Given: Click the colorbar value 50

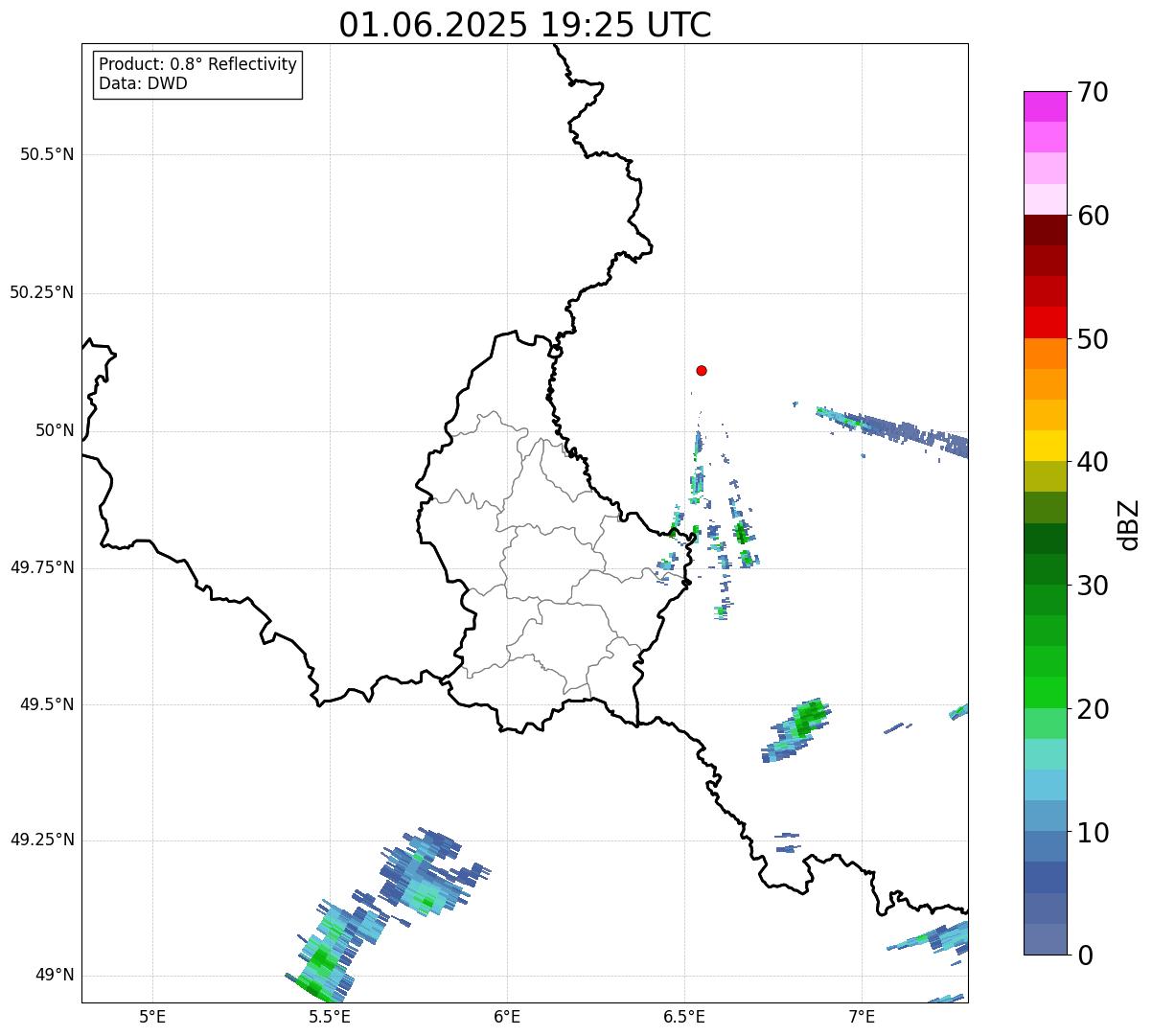Looking at the screenshot, I should tap(1093, 339).
